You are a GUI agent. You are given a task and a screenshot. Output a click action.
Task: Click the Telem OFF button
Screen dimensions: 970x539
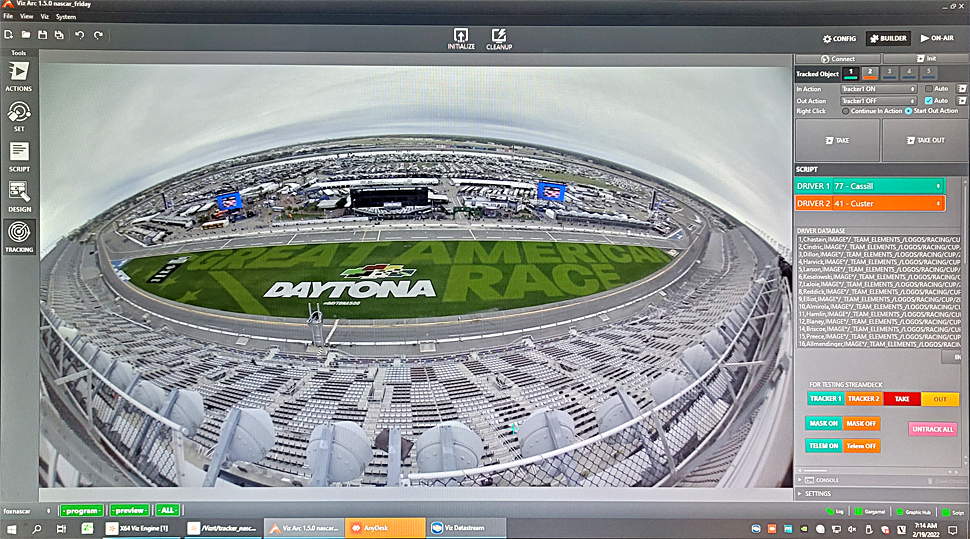pyautogui.click(x=861, y=446)
